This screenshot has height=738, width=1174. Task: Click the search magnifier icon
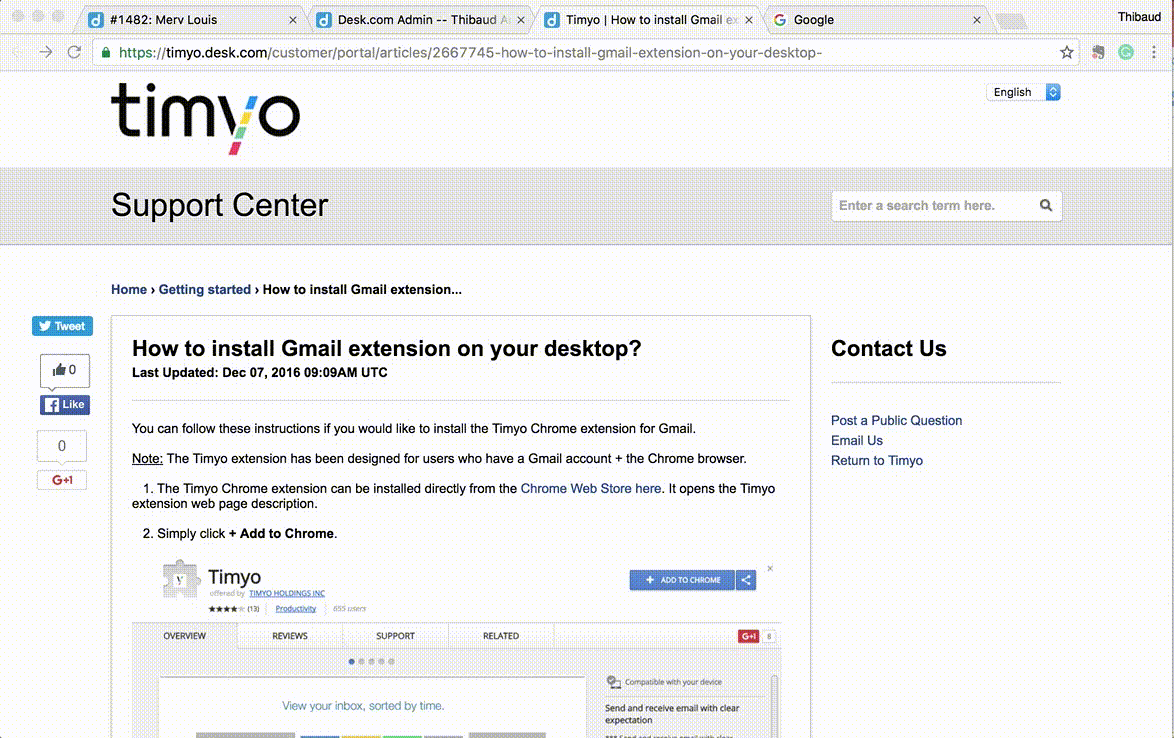1046,206
